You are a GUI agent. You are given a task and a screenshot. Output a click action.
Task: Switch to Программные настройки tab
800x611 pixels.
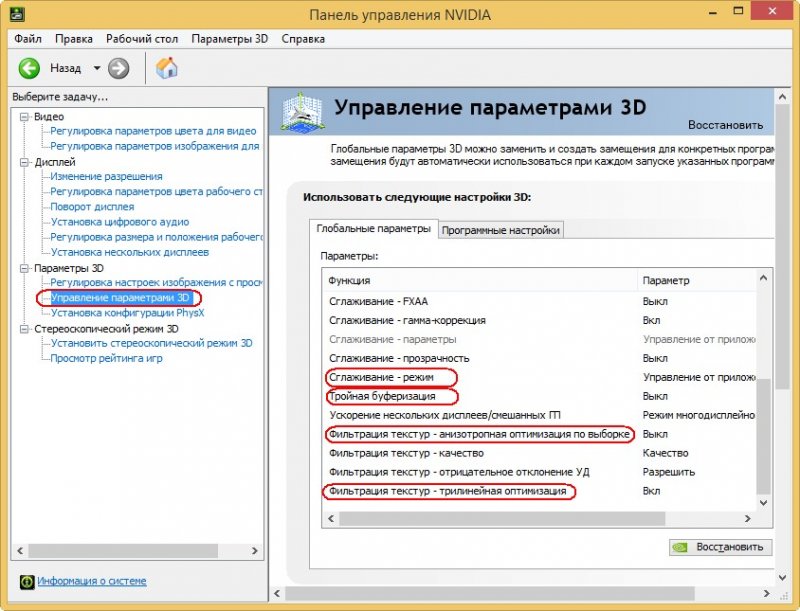coord(501,230)
